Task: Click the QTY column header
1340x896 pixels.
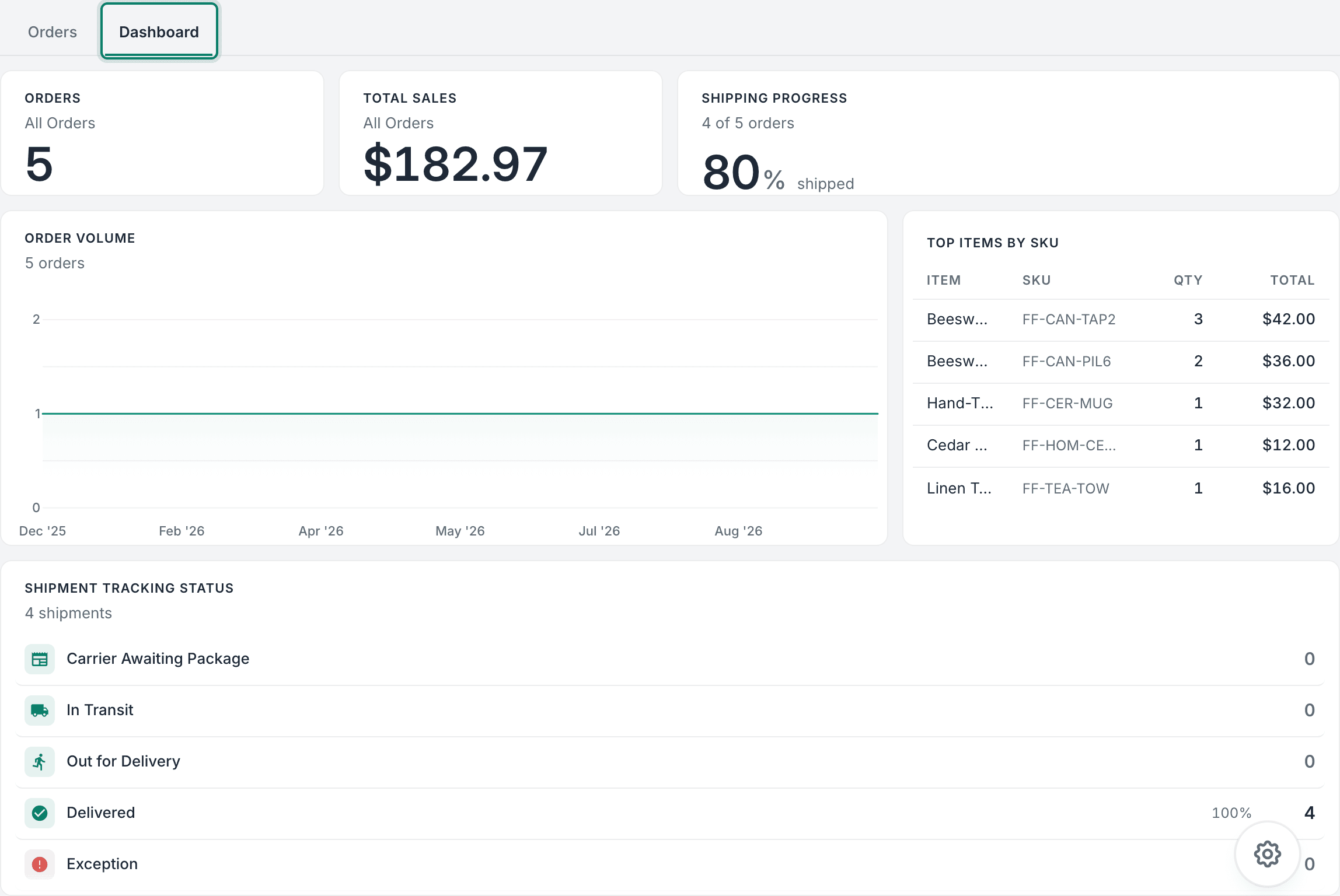Action: [x=1188, y=280]
